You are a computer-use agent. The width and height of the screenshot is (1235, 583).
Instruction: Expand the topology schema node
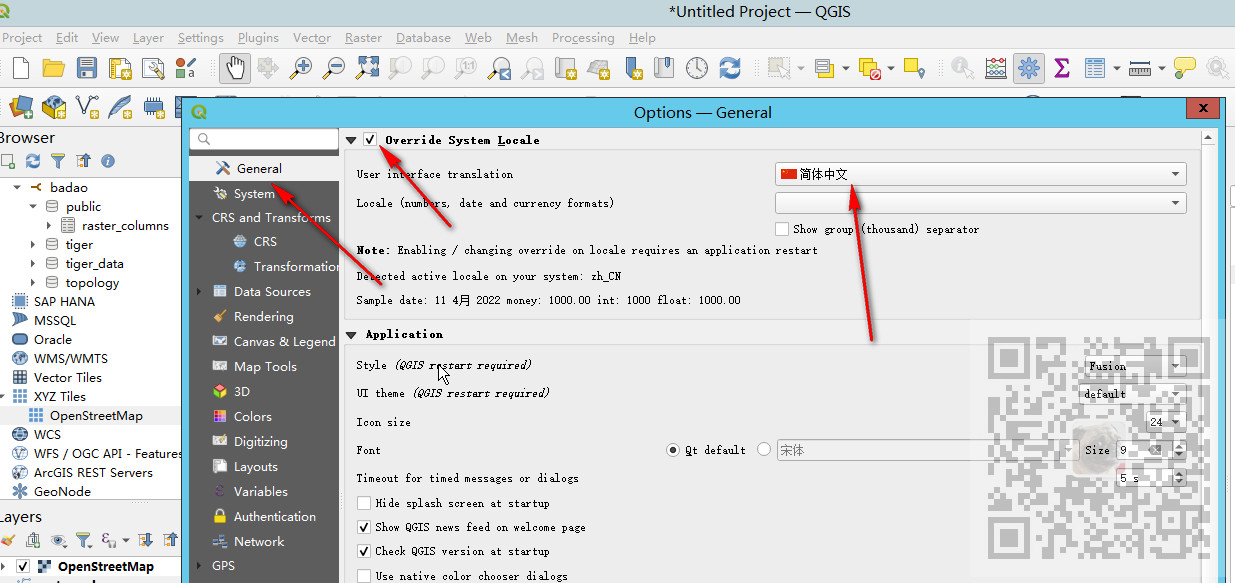tap(33, 283)
